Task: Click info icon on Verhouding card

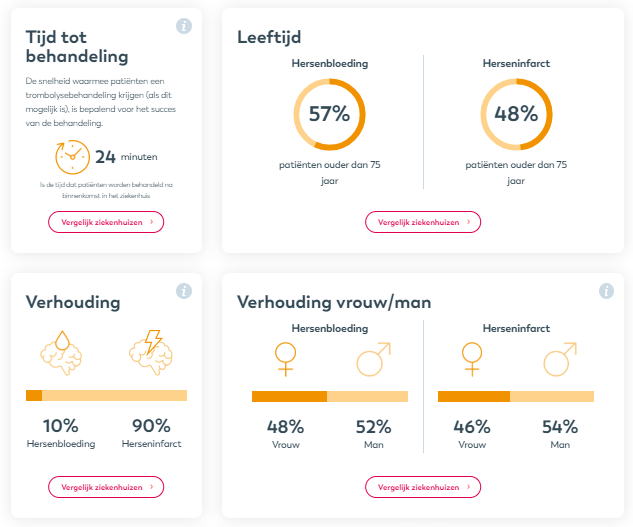Action: coord(184,291)
